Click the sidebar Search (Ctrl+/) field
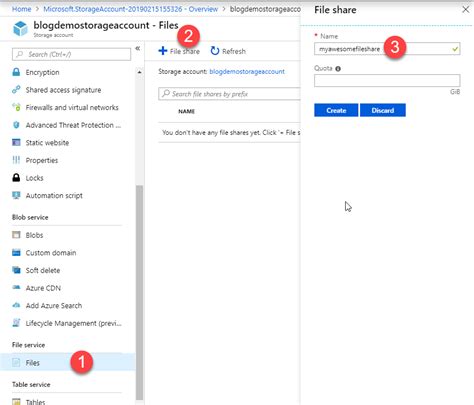This screenshot has height=405, width=474. point(71,54)
